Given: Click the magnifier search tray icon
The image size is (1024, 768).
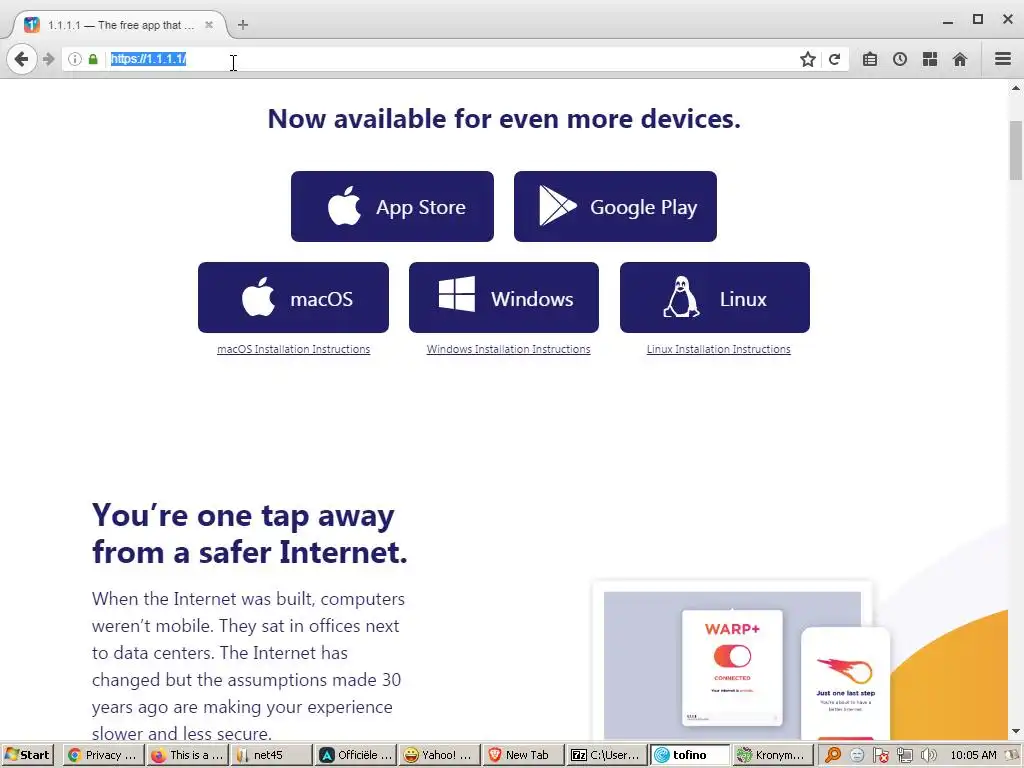Looking at the screenshot, I should (833, 755).
